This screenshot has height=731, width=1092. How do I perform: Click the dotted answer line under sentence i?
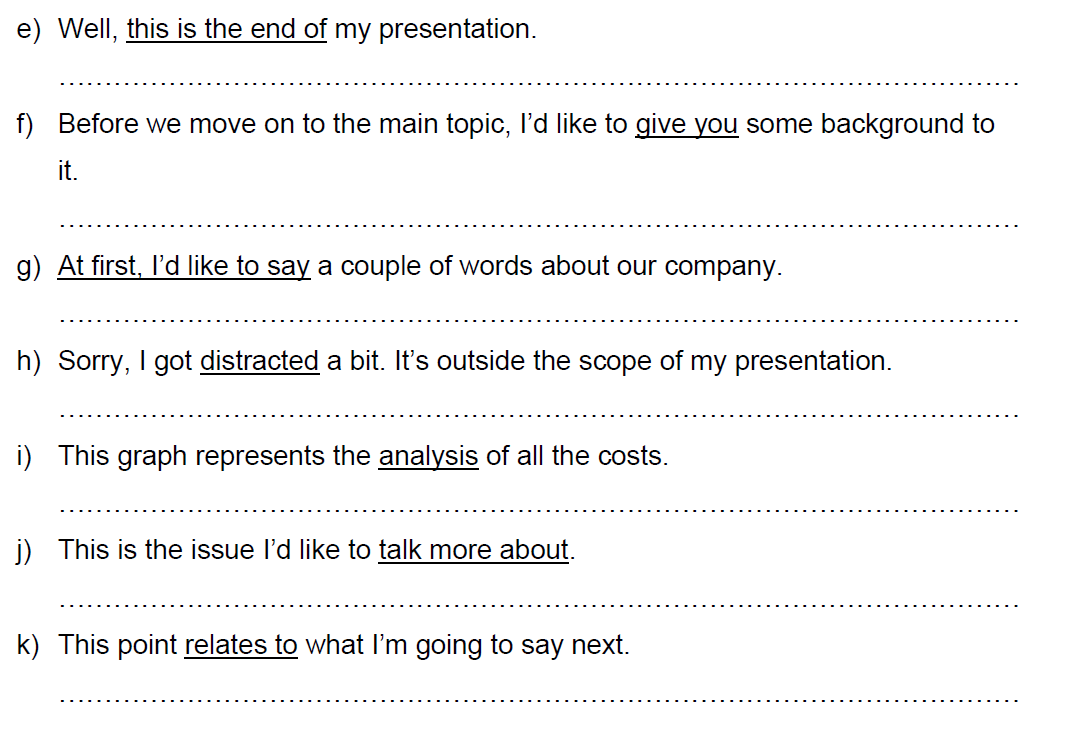(540, 510)
